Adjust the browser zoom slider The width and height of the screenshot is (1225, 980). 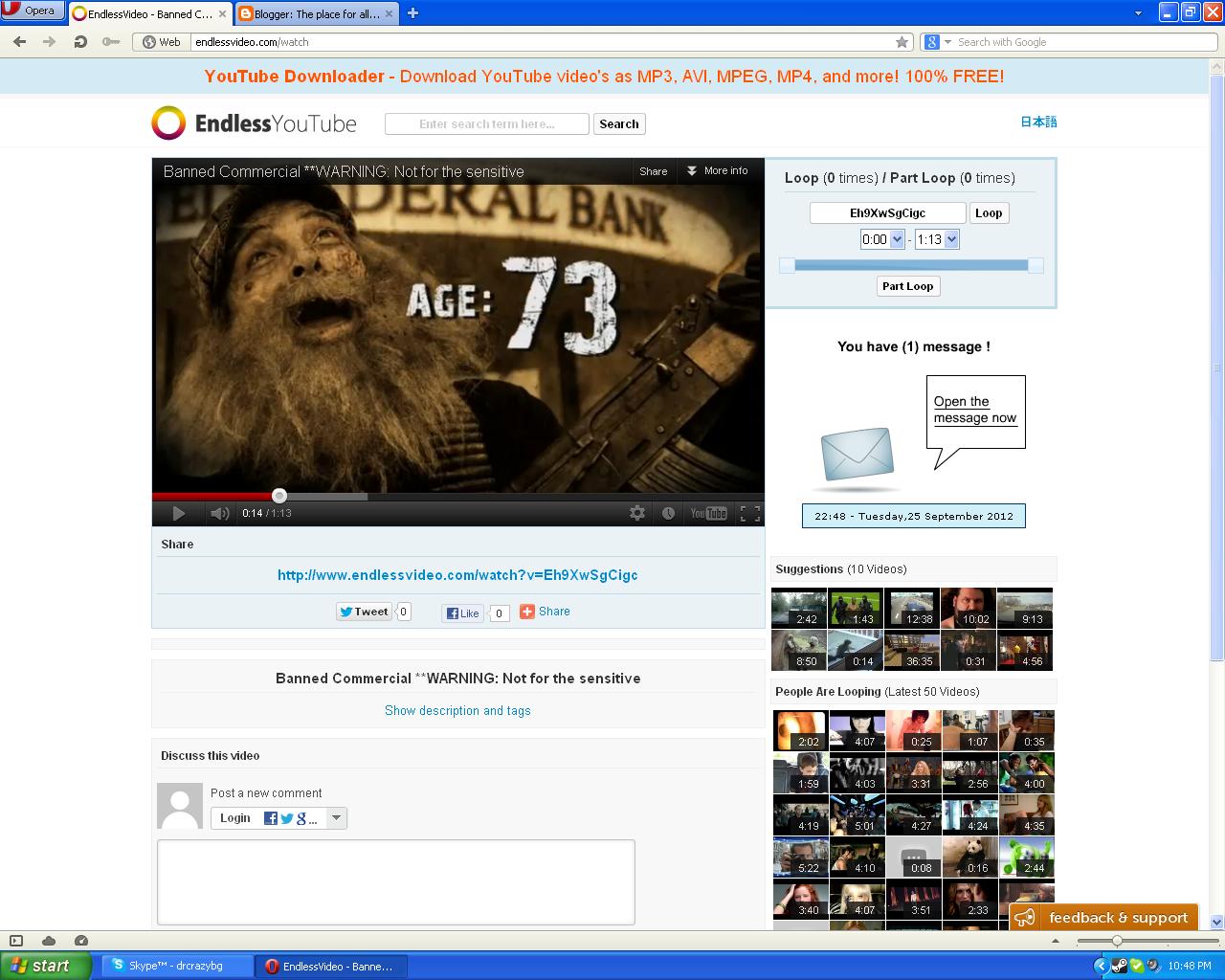click(x=1117, y=942)
